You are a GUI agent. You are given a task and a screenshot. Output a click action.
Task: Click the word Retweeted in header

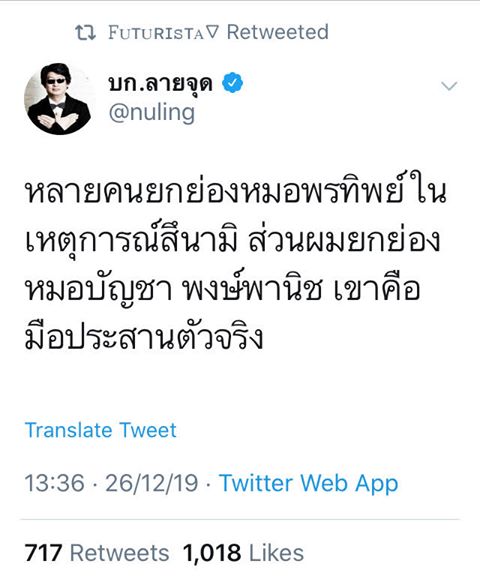point(278,32)
